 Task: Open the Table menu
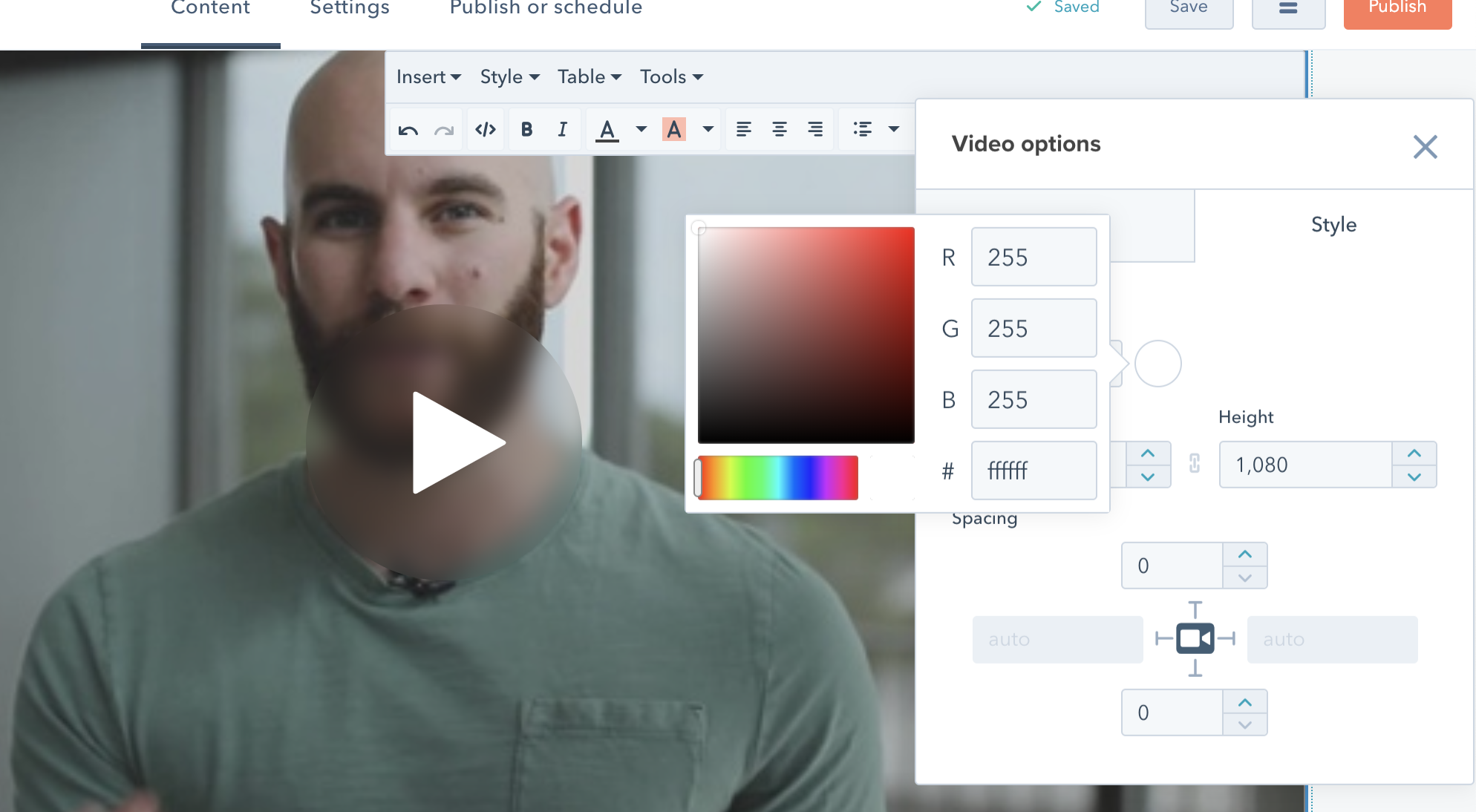pos(590,77)
